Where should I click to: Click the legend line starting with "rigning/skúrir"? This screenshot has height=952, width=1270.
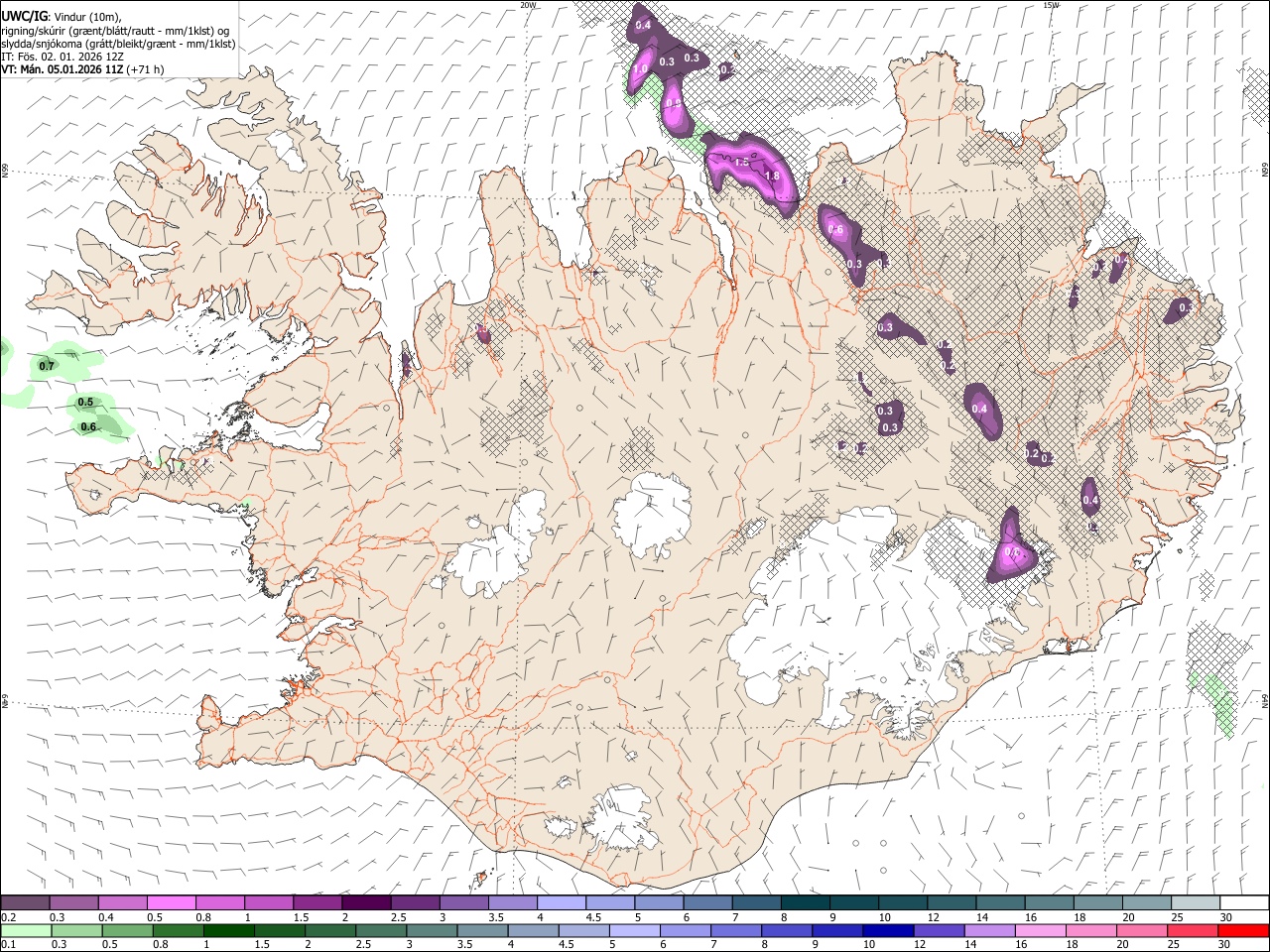(115, 31)
